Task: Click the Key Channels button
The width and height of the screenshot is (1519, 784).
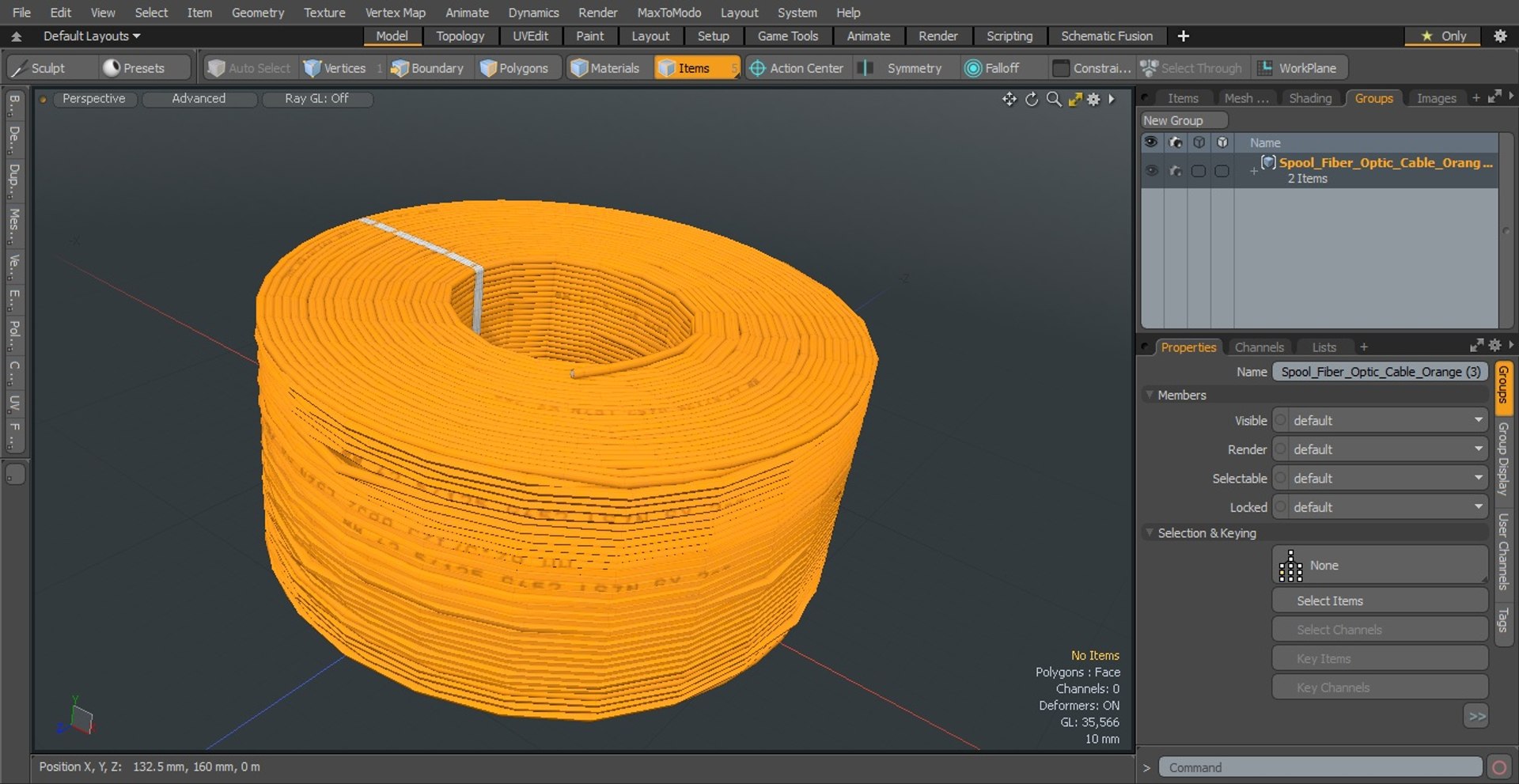Action: point(1380,687)
